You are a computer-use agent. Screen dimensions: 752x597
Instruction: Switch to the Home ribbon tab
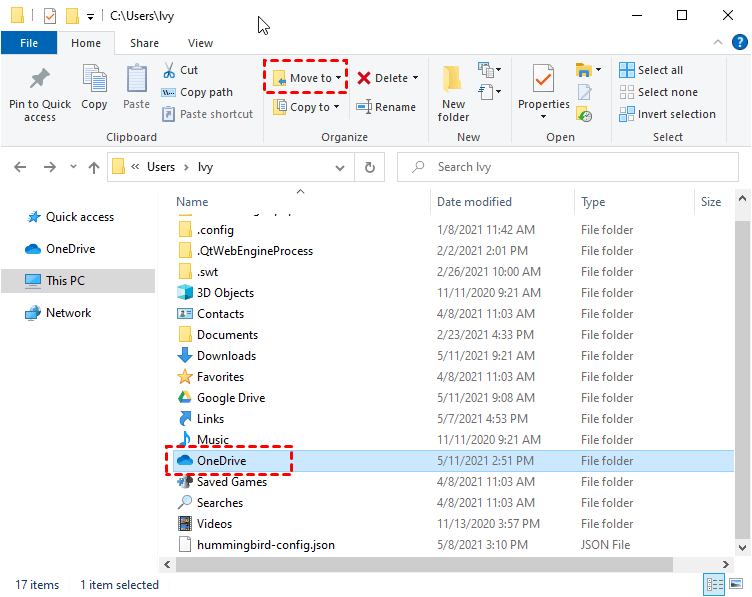(86, 43)
